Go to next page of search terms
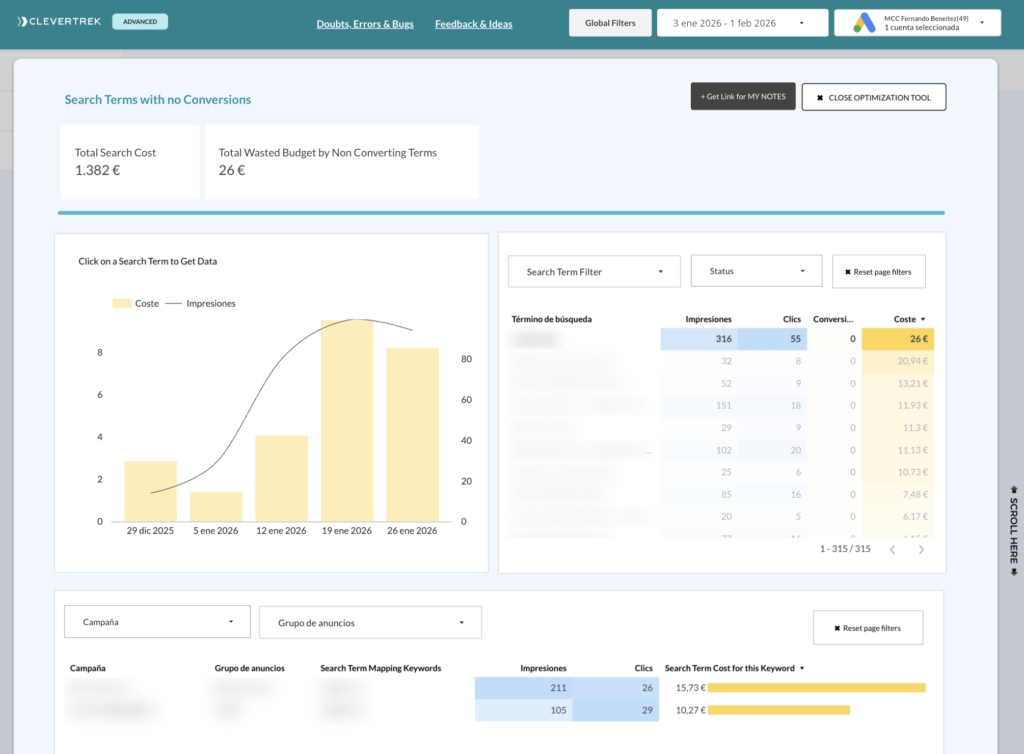 [921, 549]
